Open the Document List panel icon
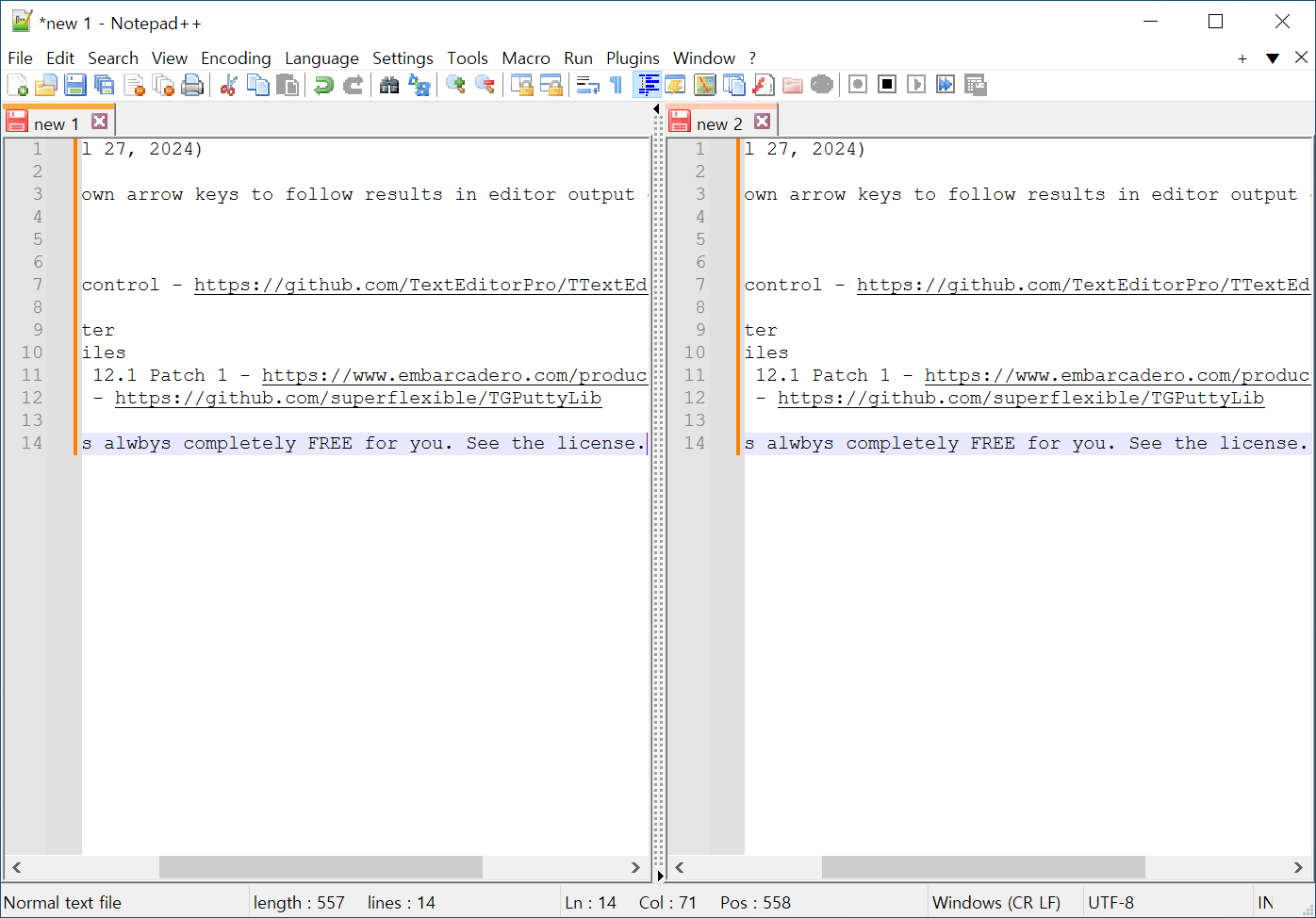Screen dimensions: 1316x918 [733, 85]
